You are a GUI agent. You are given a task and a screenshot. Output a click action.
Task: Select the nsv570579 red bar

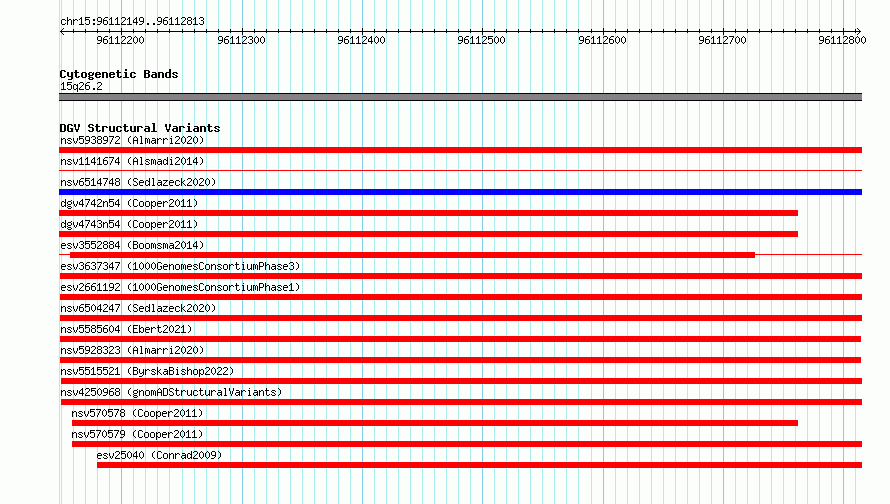(467, 444)
